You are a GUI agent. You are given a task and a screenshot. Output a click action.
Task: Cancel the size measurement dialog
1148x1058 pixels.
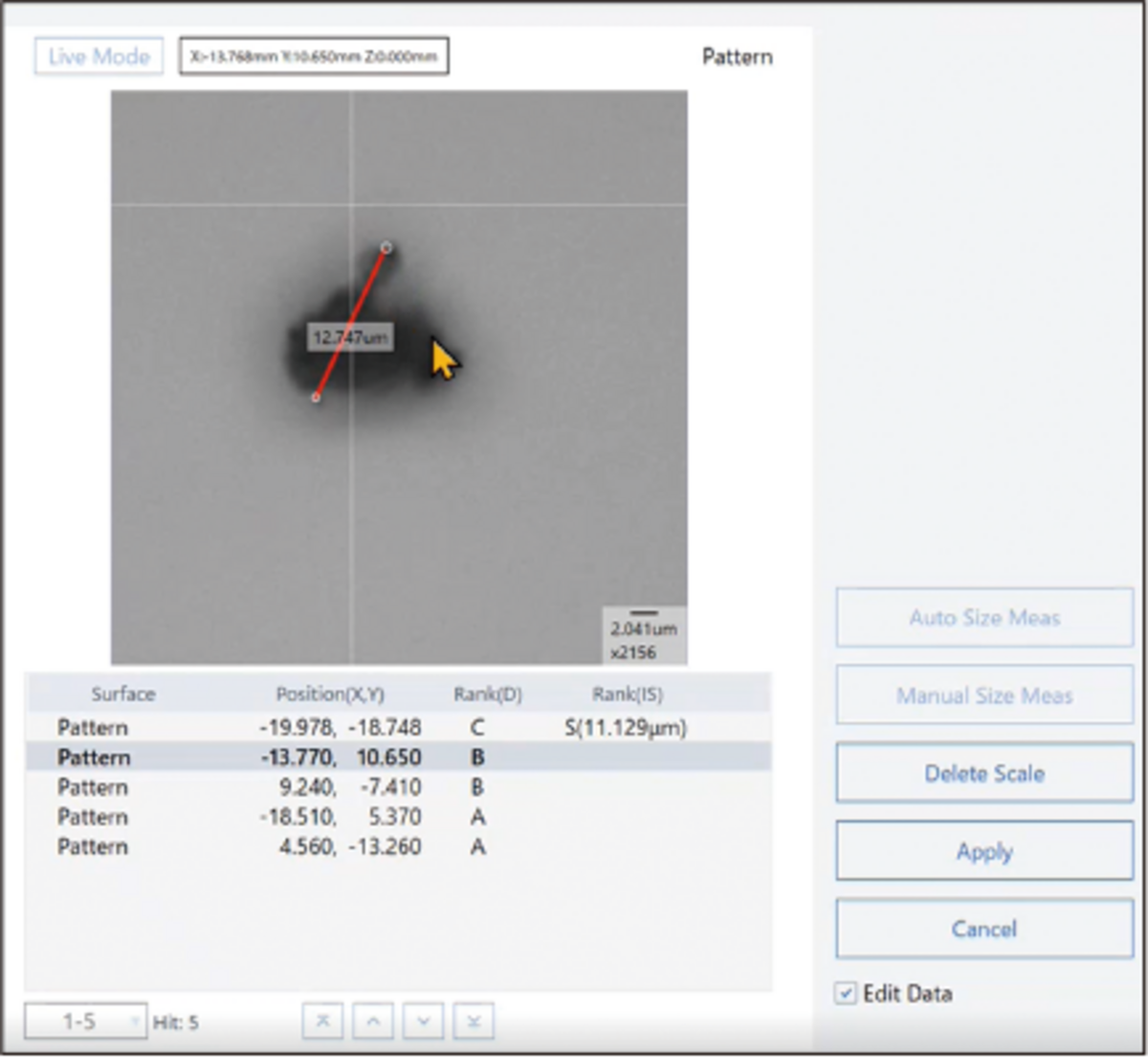coord(983,929)
